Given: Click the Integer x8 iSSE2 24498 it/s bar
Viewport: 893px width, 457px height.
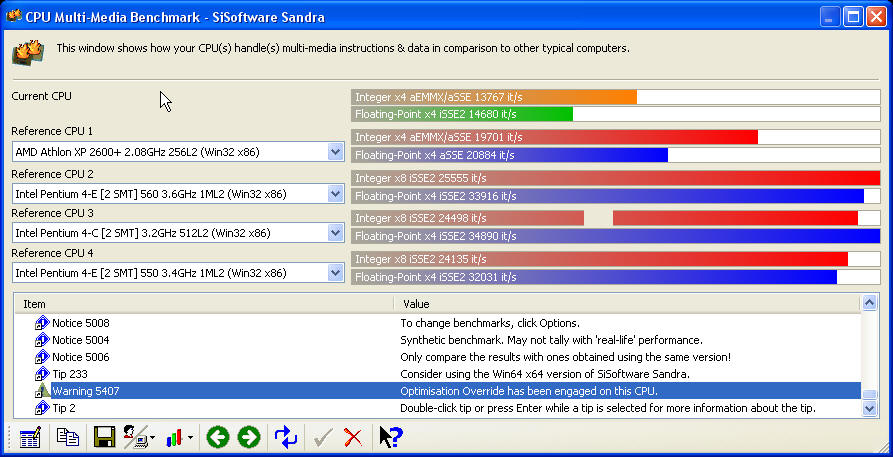Looking at the screenshot, I should point(616,218).
